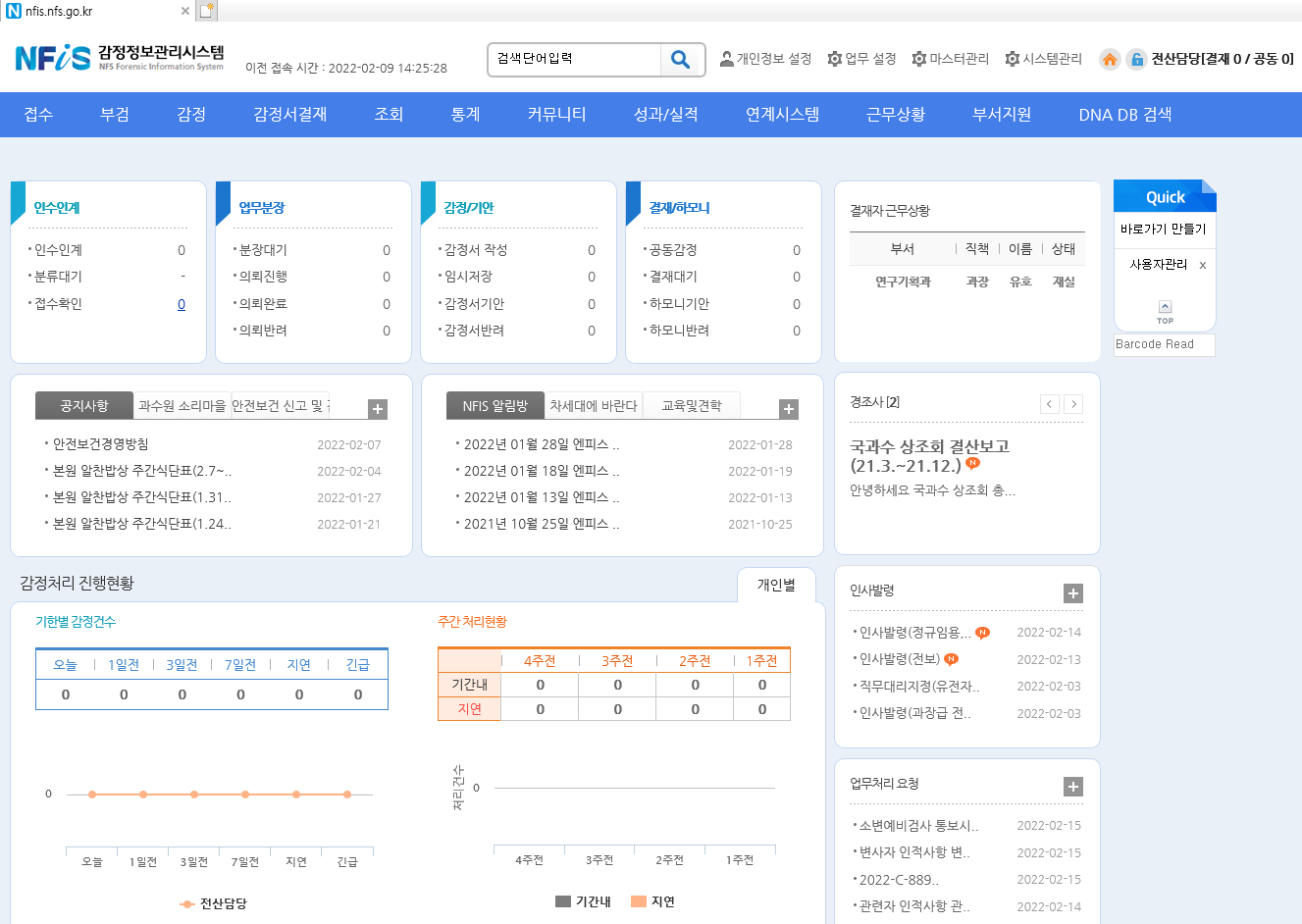The width and height of the screenshot is (1302, 924).
Task: Open the 감정서결재 menu
Action: 290,115
